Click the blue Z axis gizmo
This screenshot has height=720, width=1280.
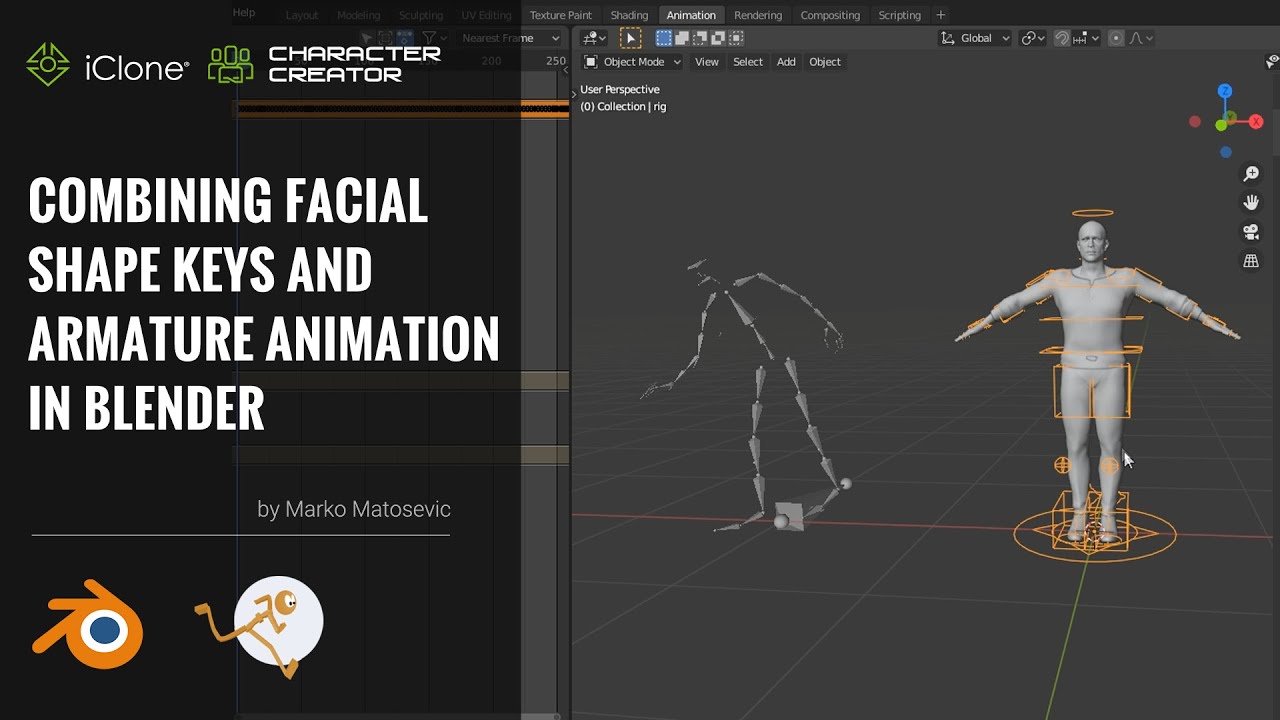click(1225, 91)
